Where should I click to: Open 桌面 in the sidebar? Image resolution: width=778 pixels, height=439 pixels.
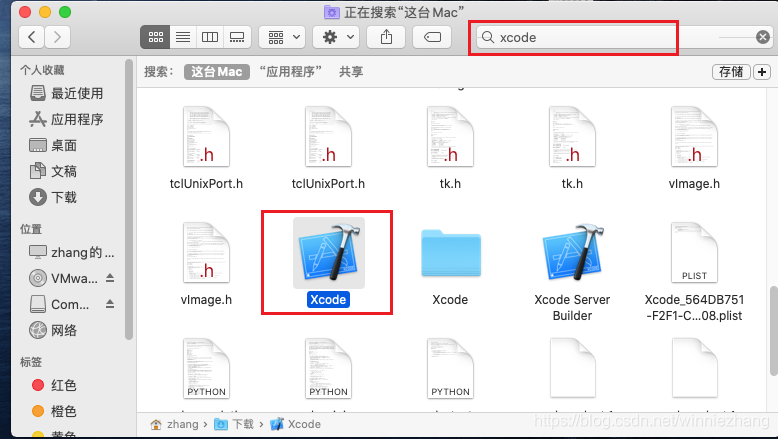click(x=54, y=145)
